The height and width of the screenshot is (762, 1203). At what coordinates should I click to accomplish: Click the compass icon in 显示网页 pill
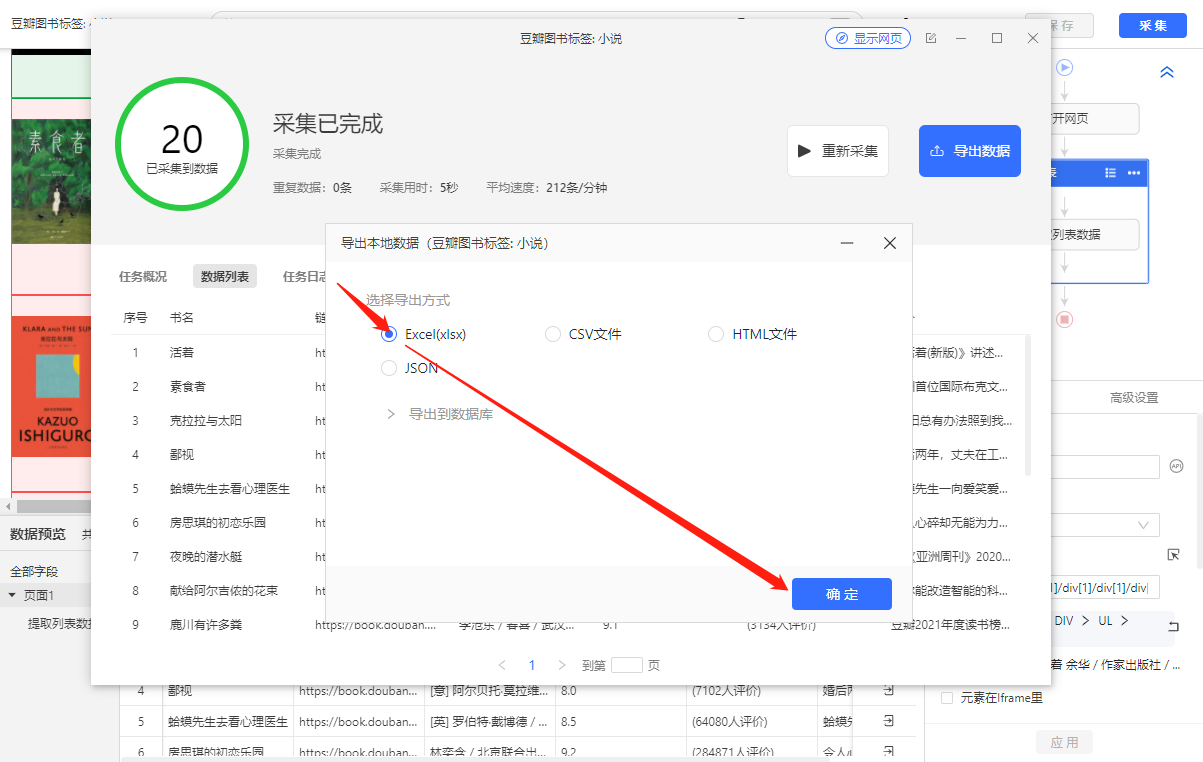pyautogui.click(x=840, y=38)
